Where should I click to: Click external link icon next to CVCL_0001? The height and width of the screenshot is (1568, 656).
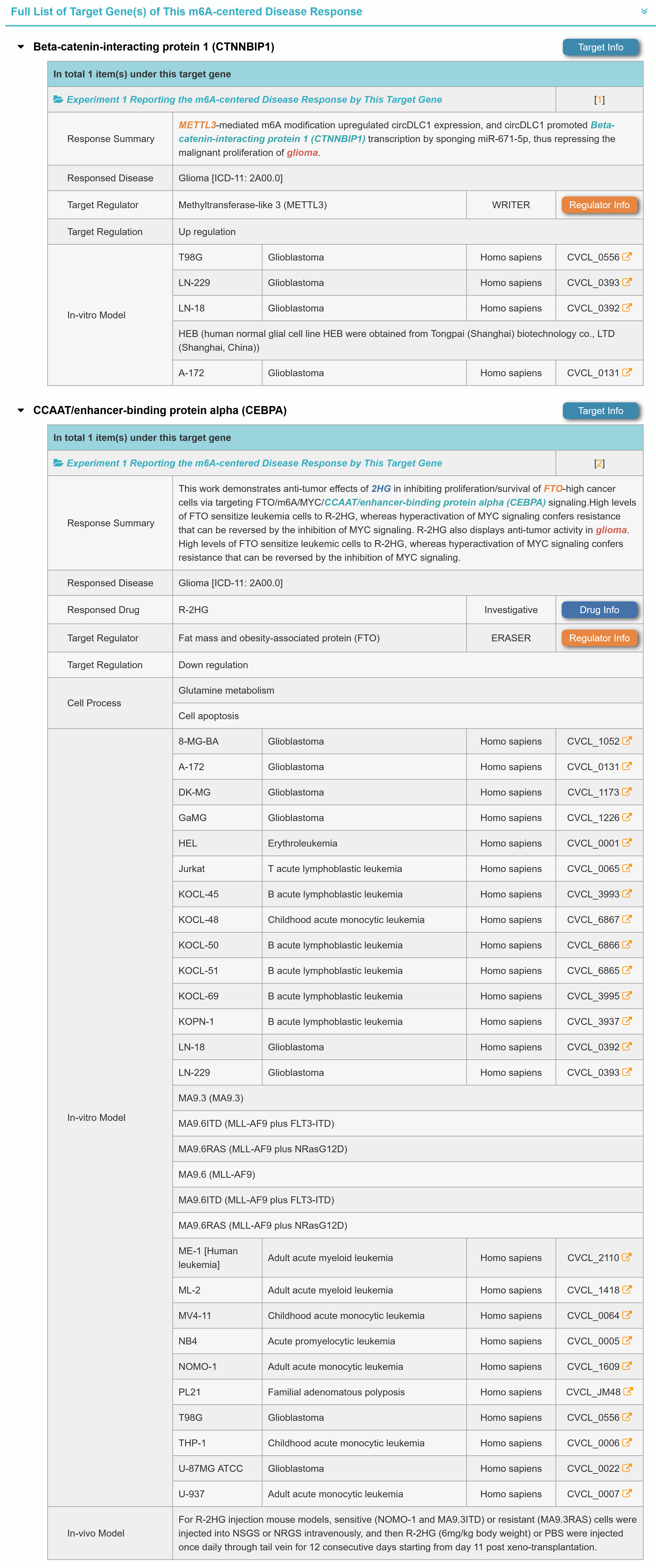pyautogui.click(x=627, y=843)
